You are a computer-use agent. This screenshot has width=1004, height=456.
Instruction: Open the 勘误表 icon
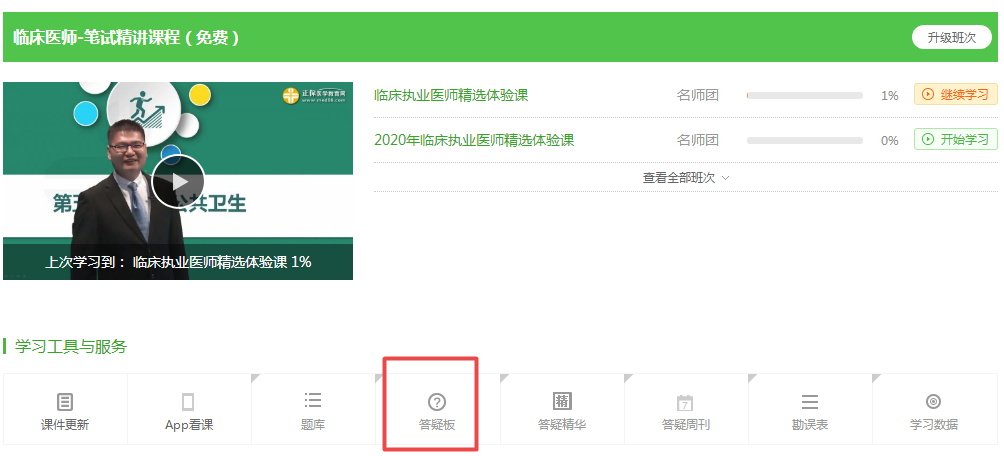(810, 402)
